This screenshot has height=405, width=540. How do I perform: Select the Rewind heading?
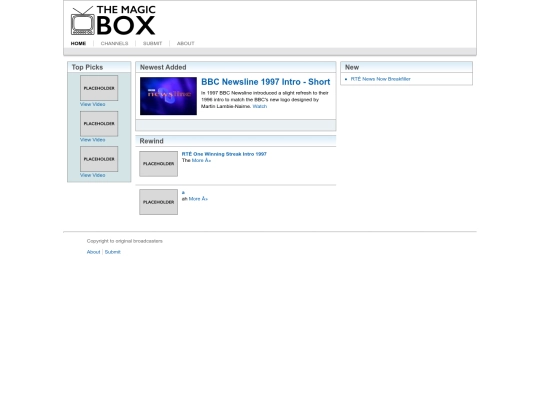[151, 141]
